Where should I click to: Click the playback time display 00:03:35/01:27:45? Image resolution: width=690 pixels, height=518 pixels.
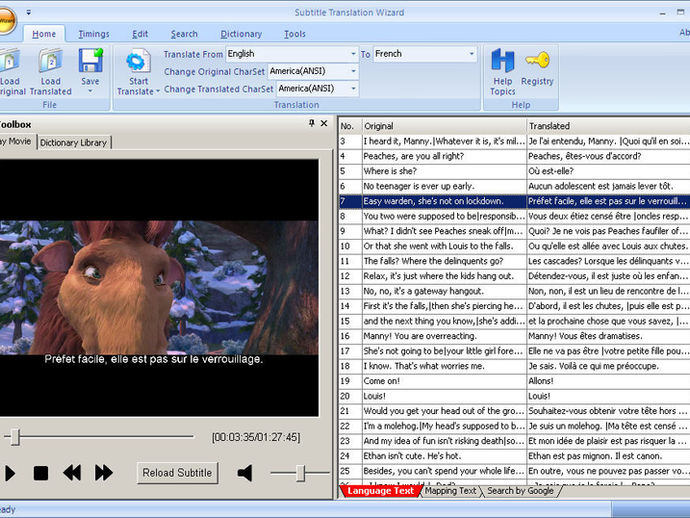256,437
